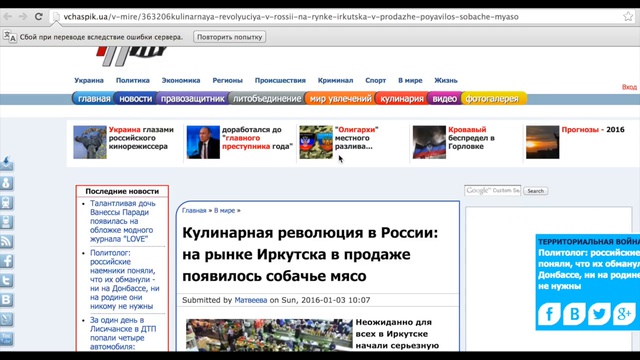Screen dimensions: 640x360
Task: Click the sidebar icon just above RSS
Action: click(x=7, y=222)
